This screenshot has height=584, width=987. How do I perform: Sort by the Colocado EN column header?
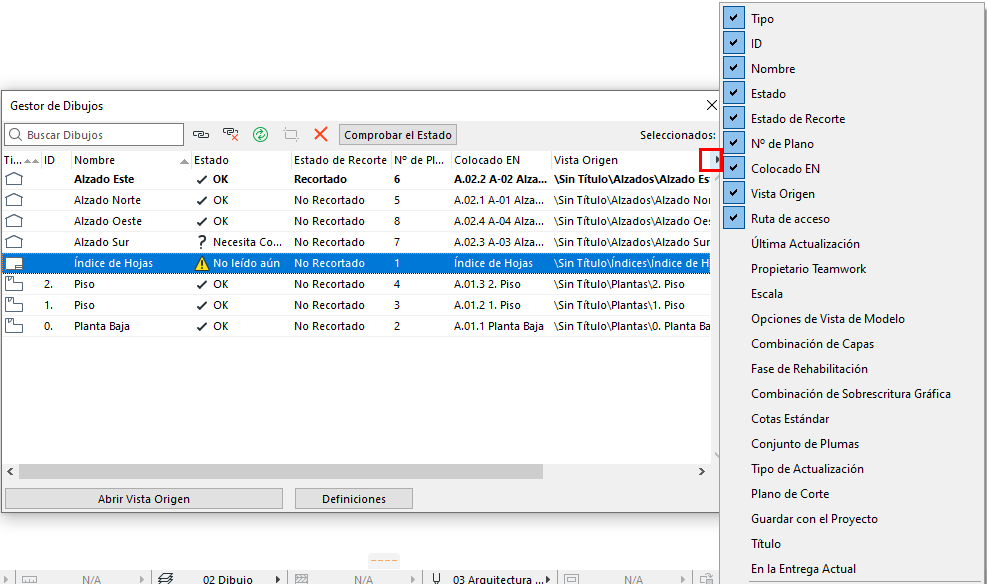tap(502, 160)
